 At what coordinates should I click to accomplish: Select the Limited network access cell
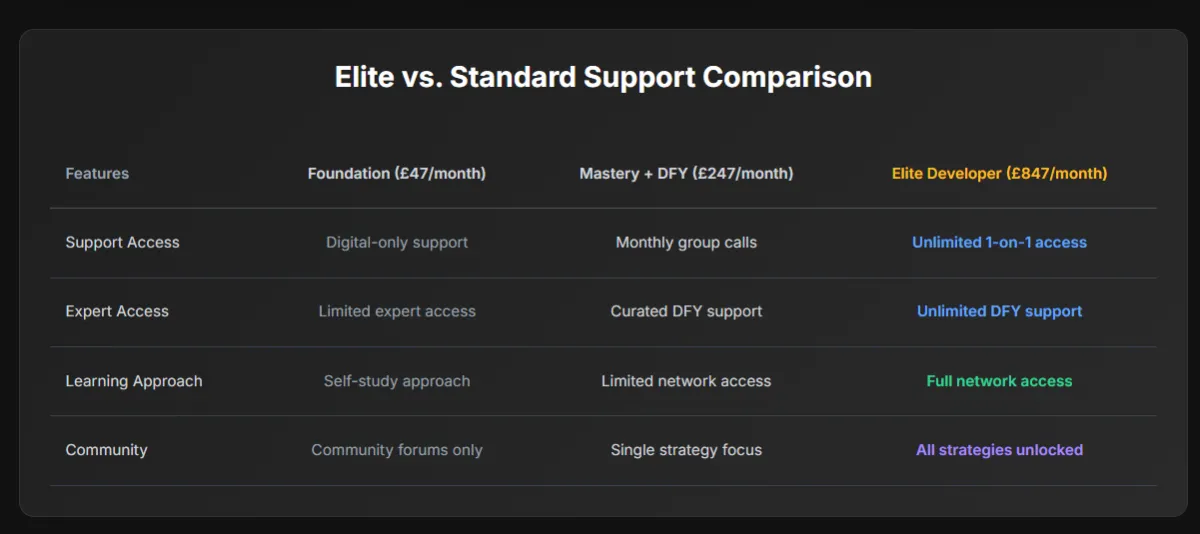[x=686, y=381]
